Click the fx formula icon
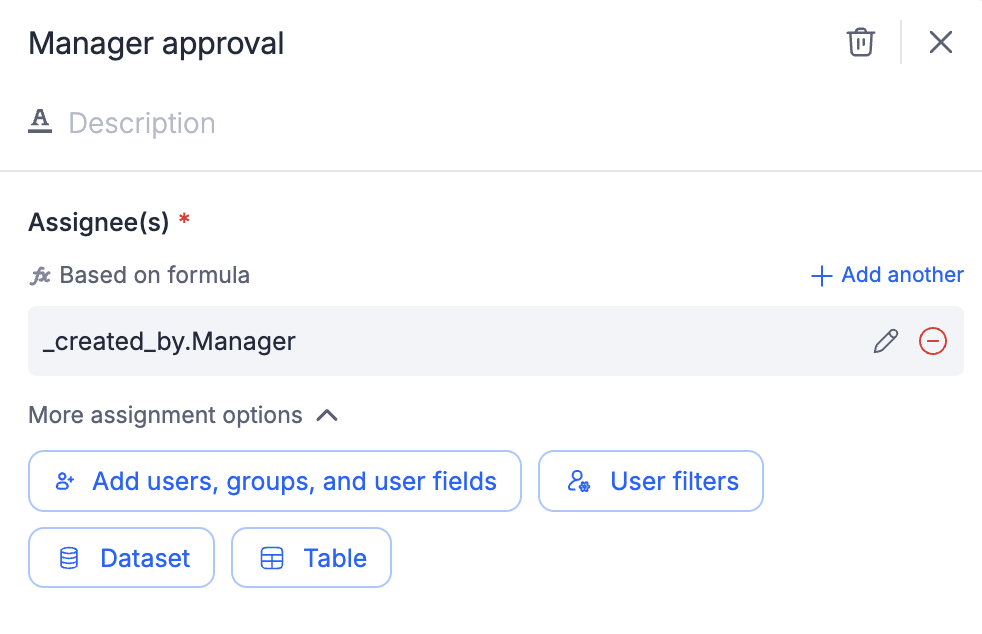Viewport: 982px width, 634px height. coord(40,275)
